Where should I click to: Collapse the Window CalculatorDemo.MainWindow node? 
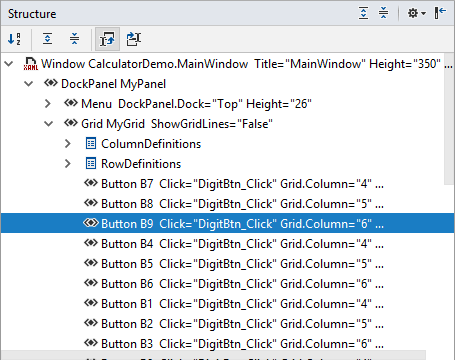click(x=9, y=64)
